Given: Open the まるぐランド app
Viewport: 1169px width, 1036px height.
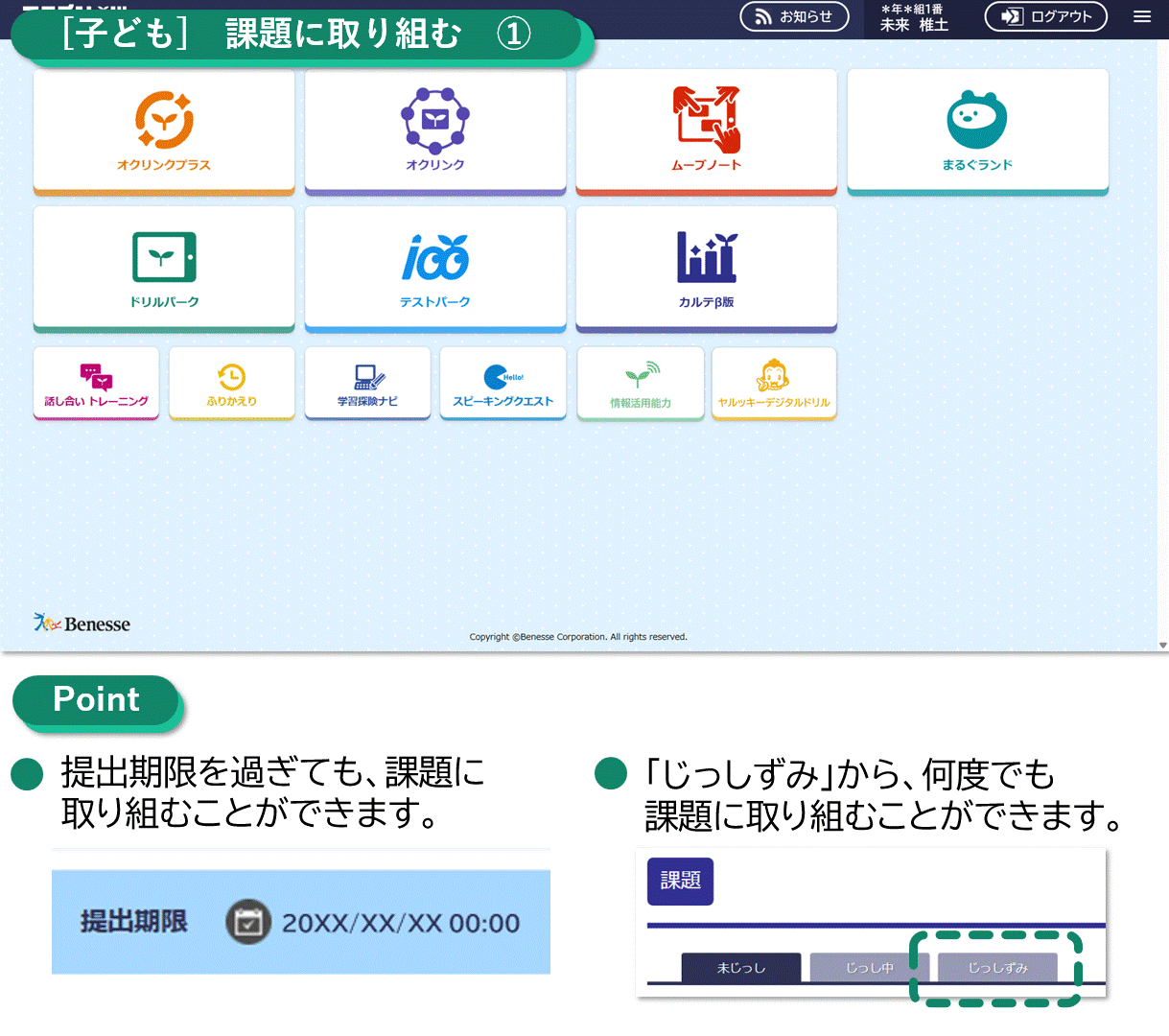Looking at the screenshot, I should [978, 132].
